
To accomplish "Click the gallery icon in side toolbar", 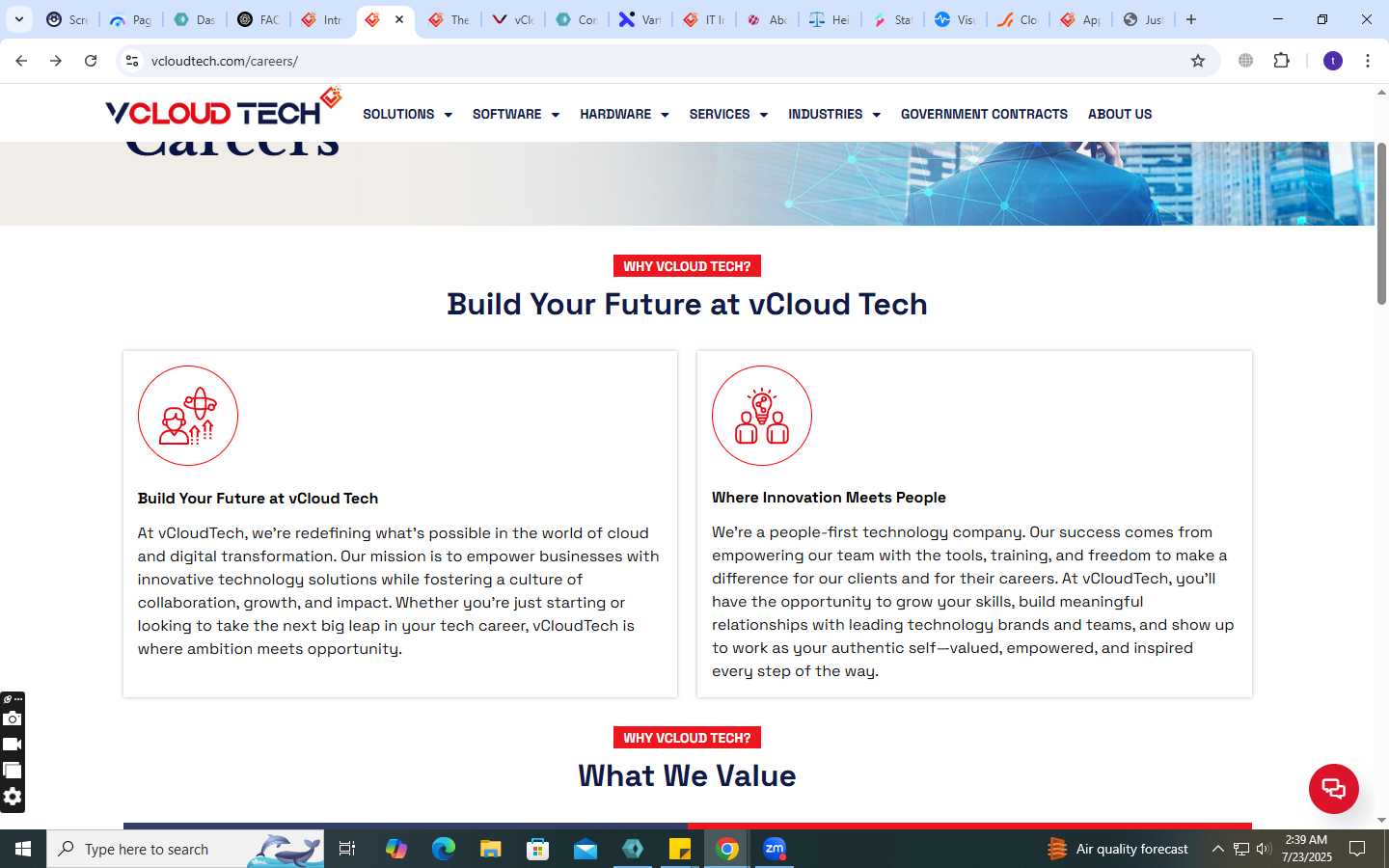I will click(x=13, y=771).
